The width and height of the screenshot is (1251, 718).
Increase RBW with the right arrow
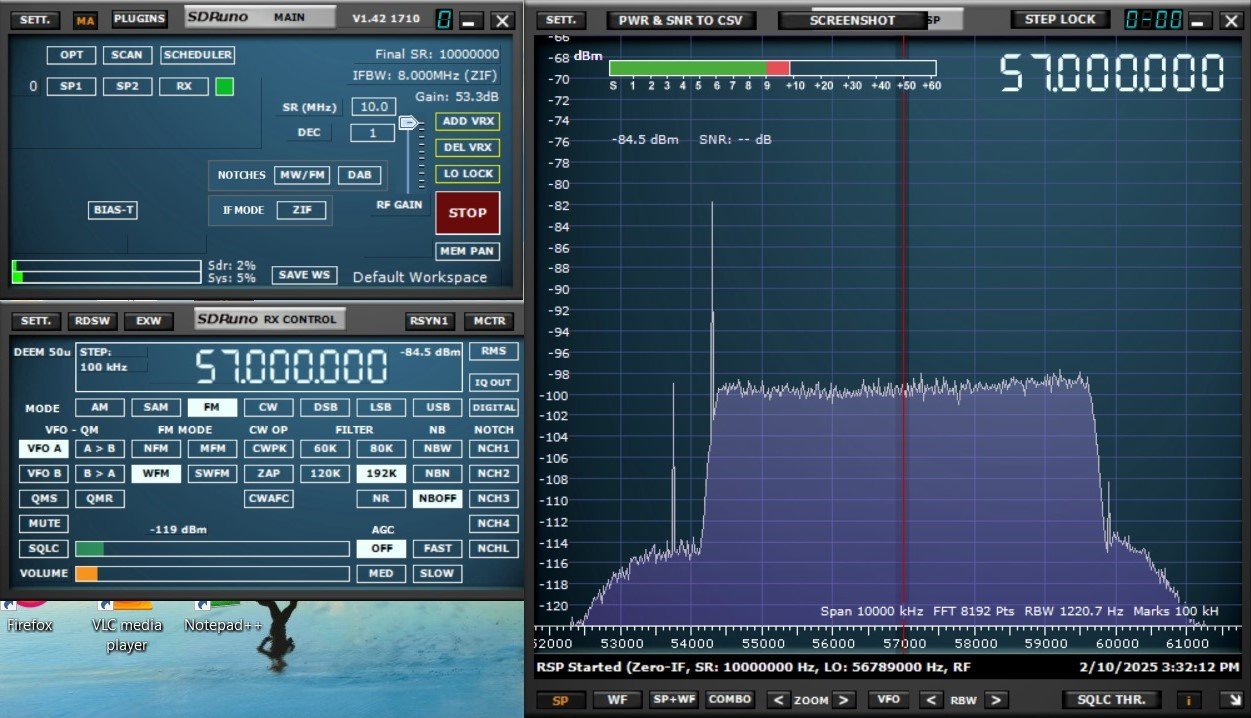point(996,700)
